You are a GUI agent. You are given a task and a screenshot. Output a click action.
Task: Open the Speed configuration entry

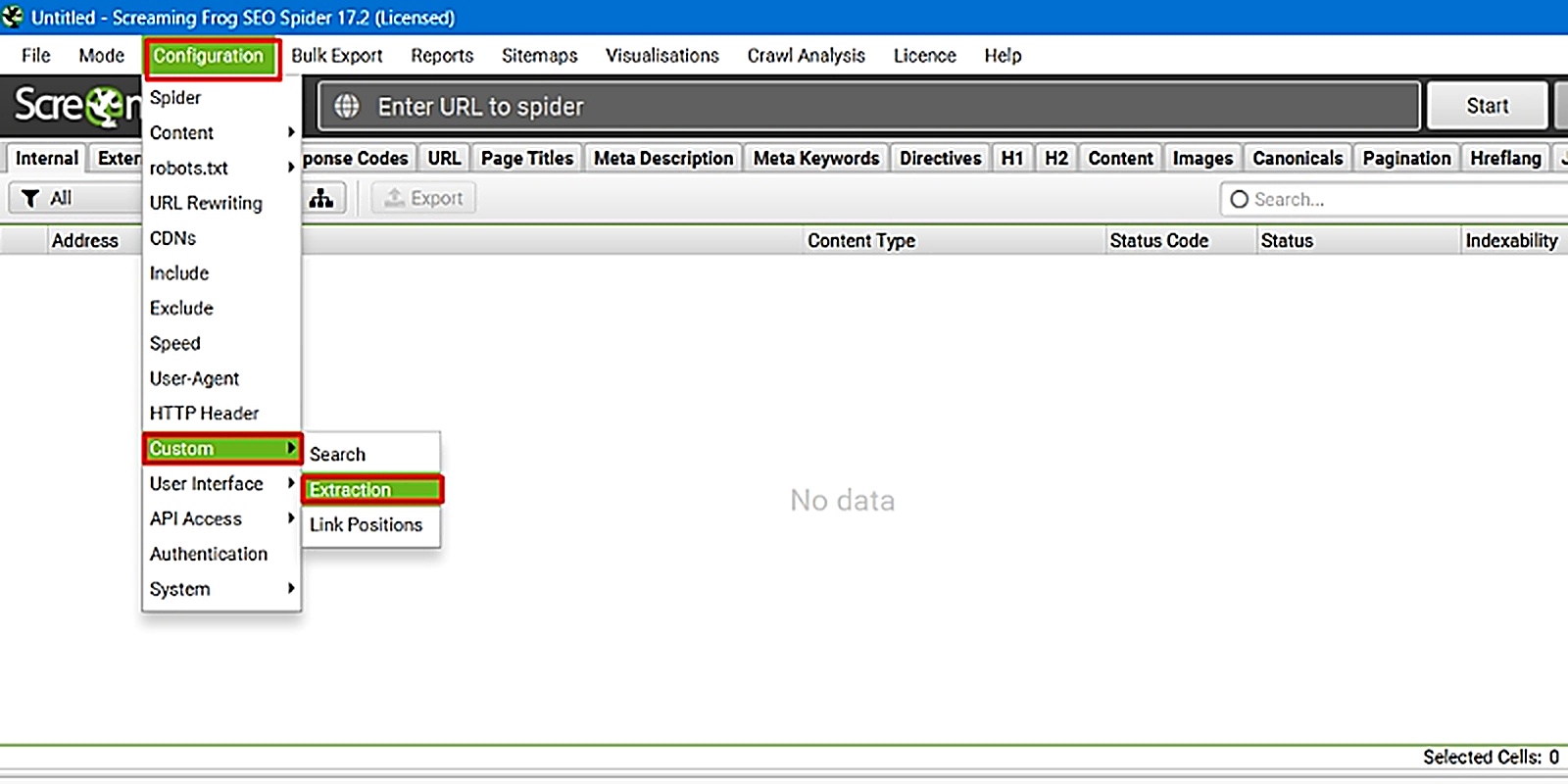(x=221, y=343)
